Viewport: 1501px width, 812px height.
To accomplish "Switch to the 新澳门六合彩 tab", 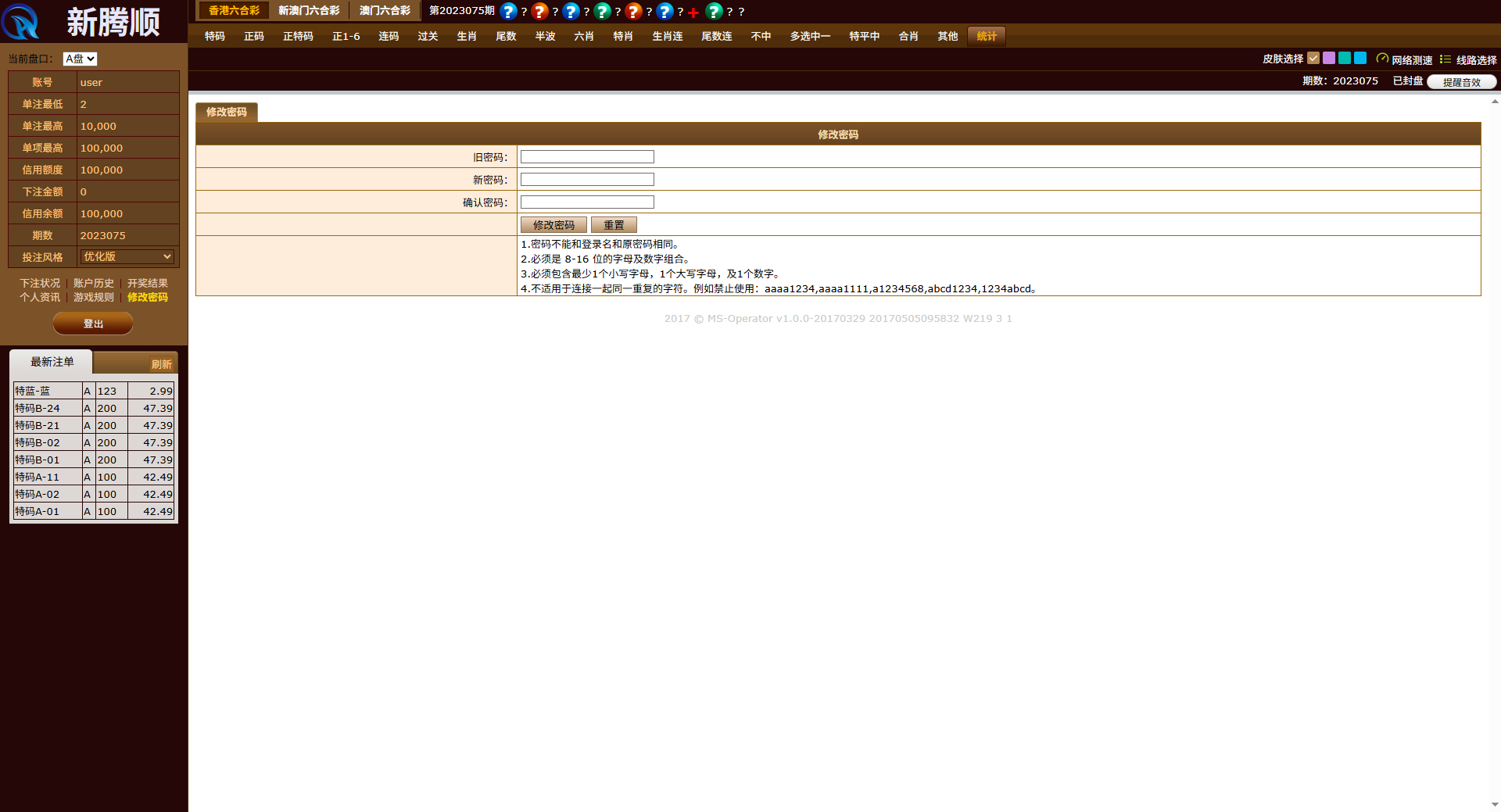I will (x=310, y=11).
